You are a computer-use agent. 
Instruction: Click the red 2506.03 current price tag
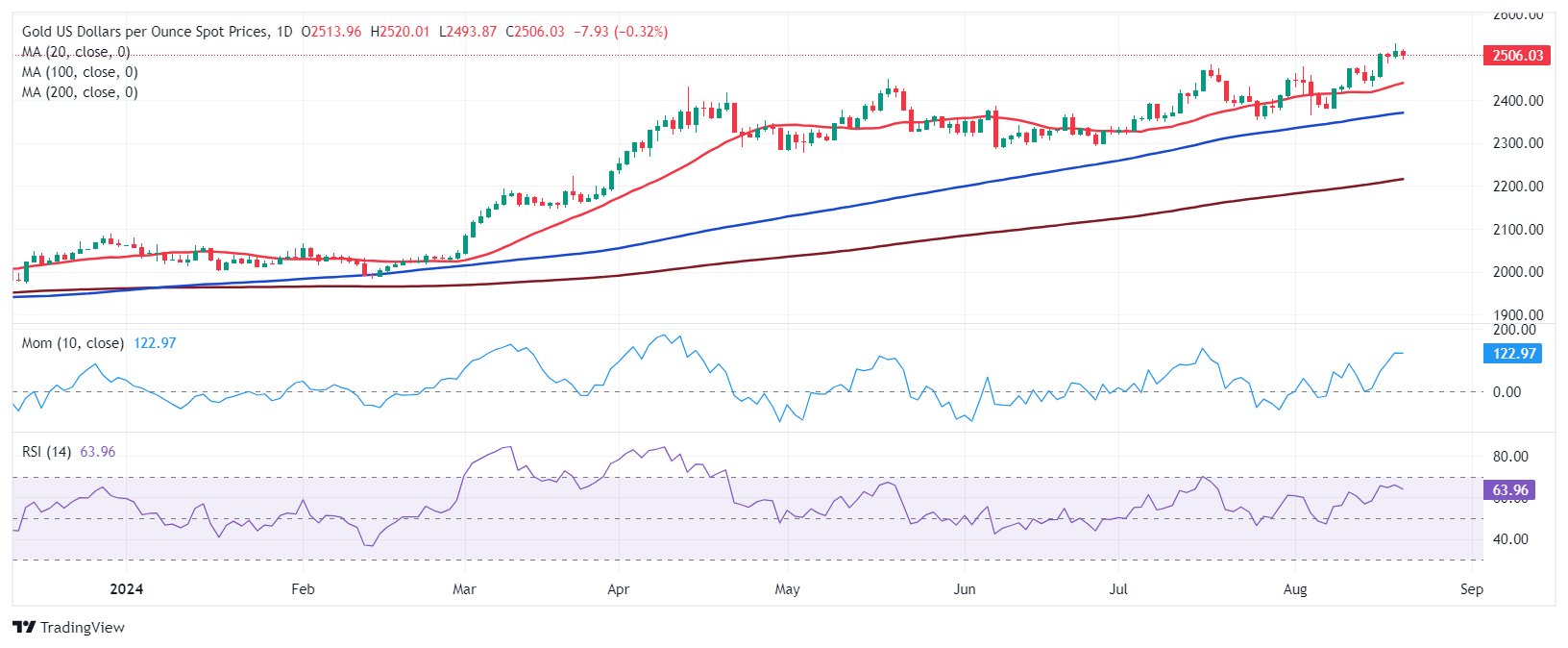point(1517,56)
